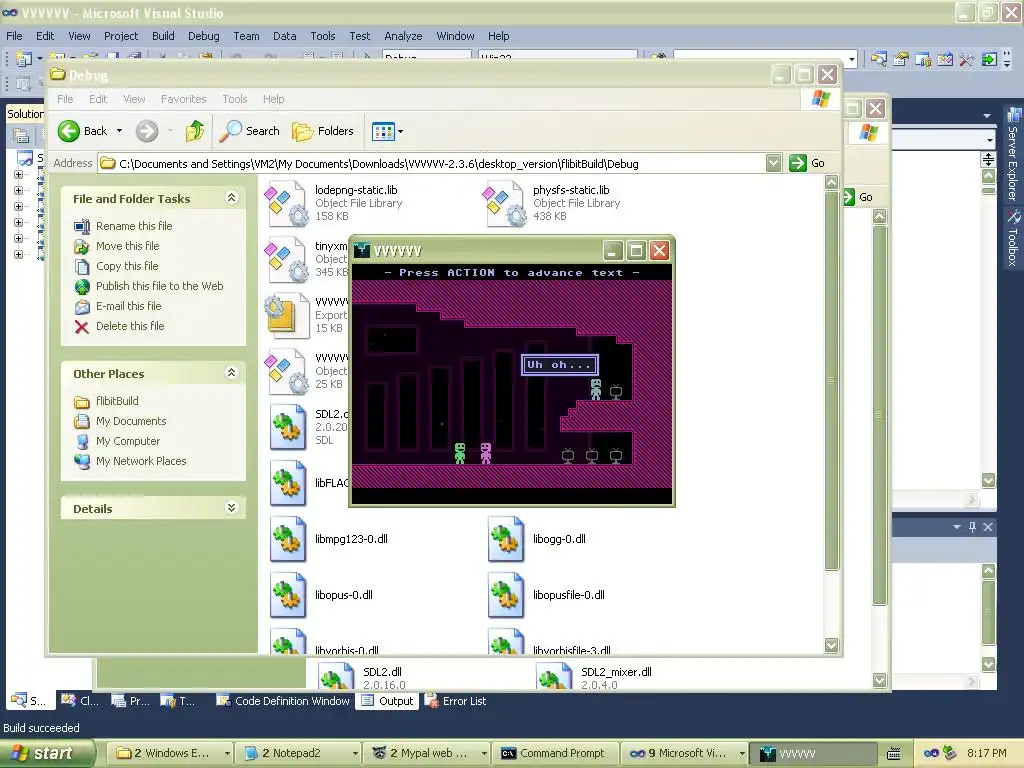Open the Code Definition Window tab
1024x768 pixels.
(x=283, y=701)
